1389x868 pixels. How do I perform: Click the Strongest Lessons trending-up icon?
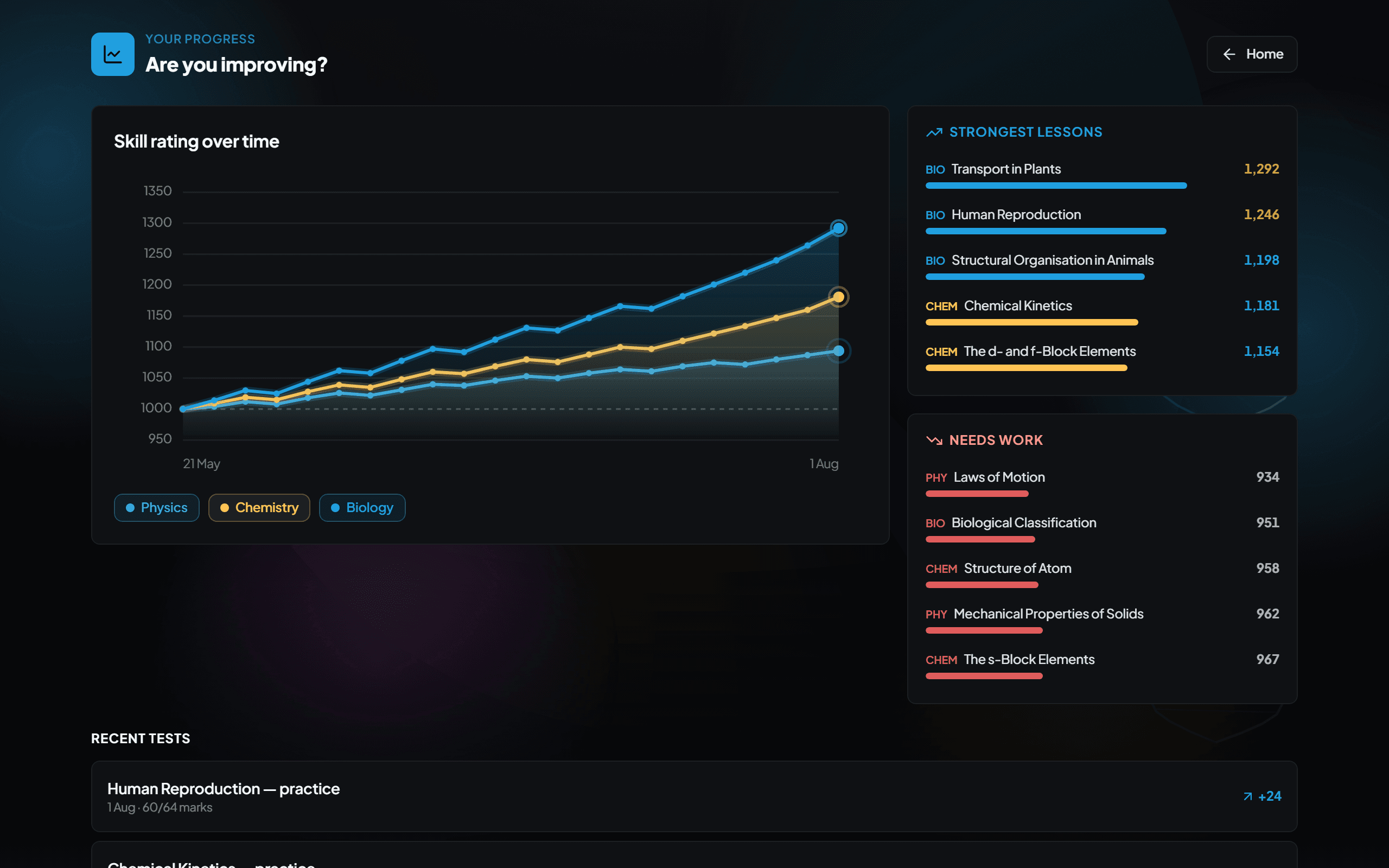[934, 132]
